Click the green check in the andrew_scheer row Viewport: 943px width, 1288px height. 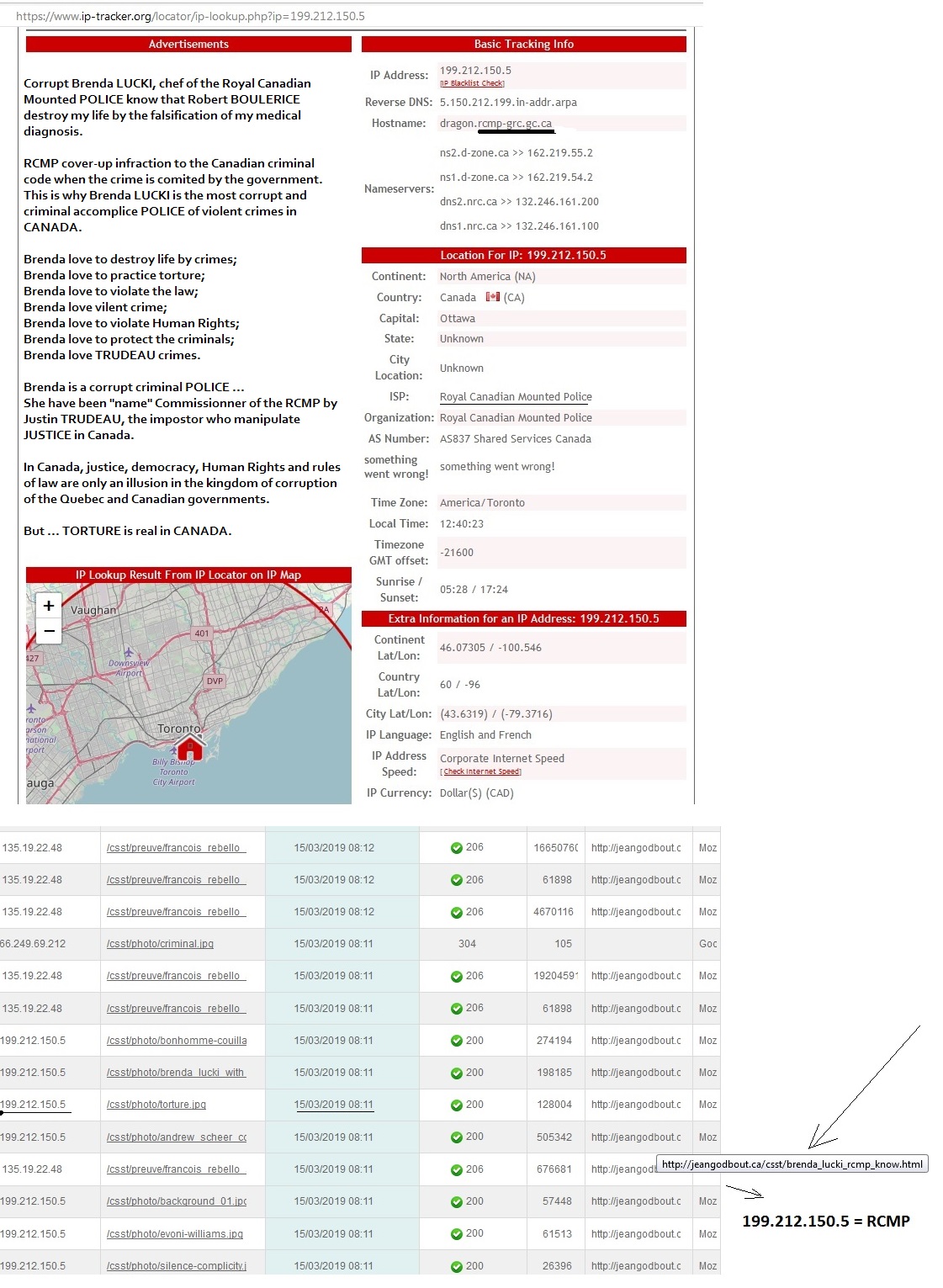pos(457,1137)
